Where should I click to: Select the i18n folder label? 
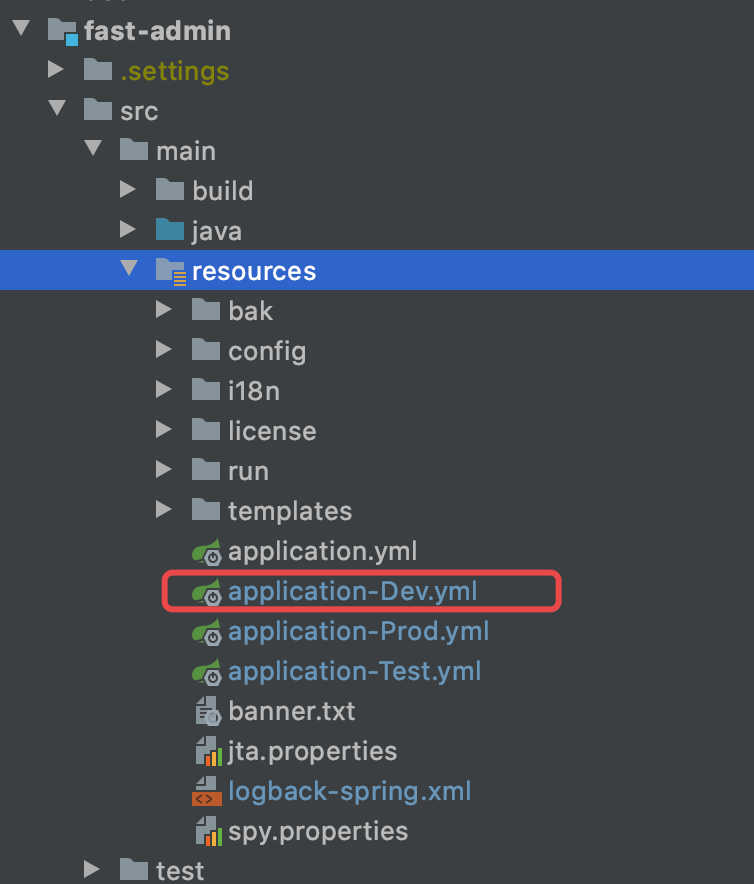(x=254, y=391)
